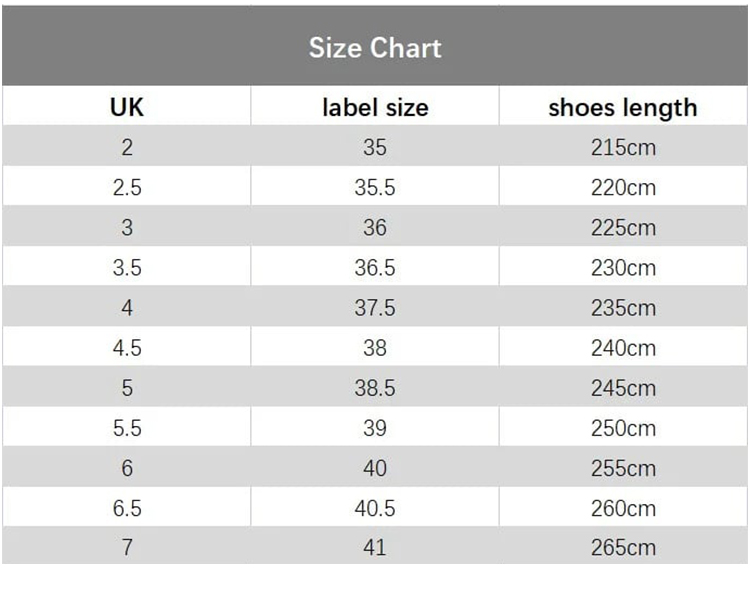Click the UK size 7 cell
Viewport: 750px width, 600px height.
click(127, 547)
